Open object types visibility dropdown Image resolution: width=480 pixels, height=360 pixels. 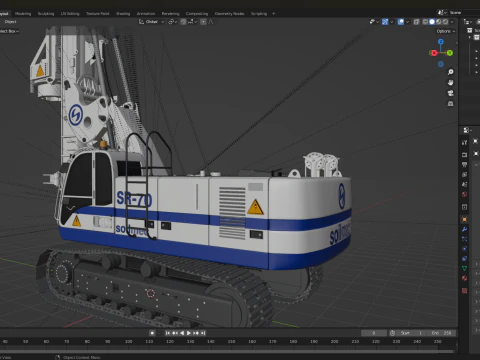(x=374, y=22)
